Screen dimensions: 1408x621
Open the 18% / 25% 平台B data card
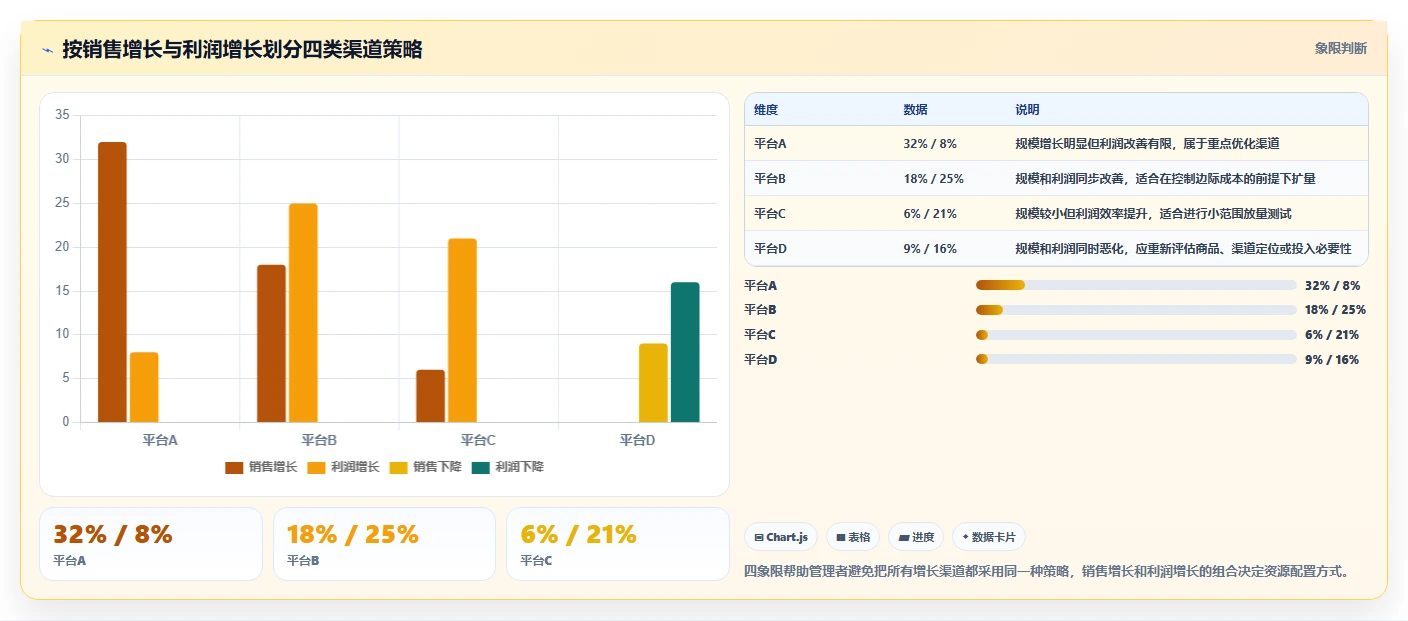pos(384,544)
